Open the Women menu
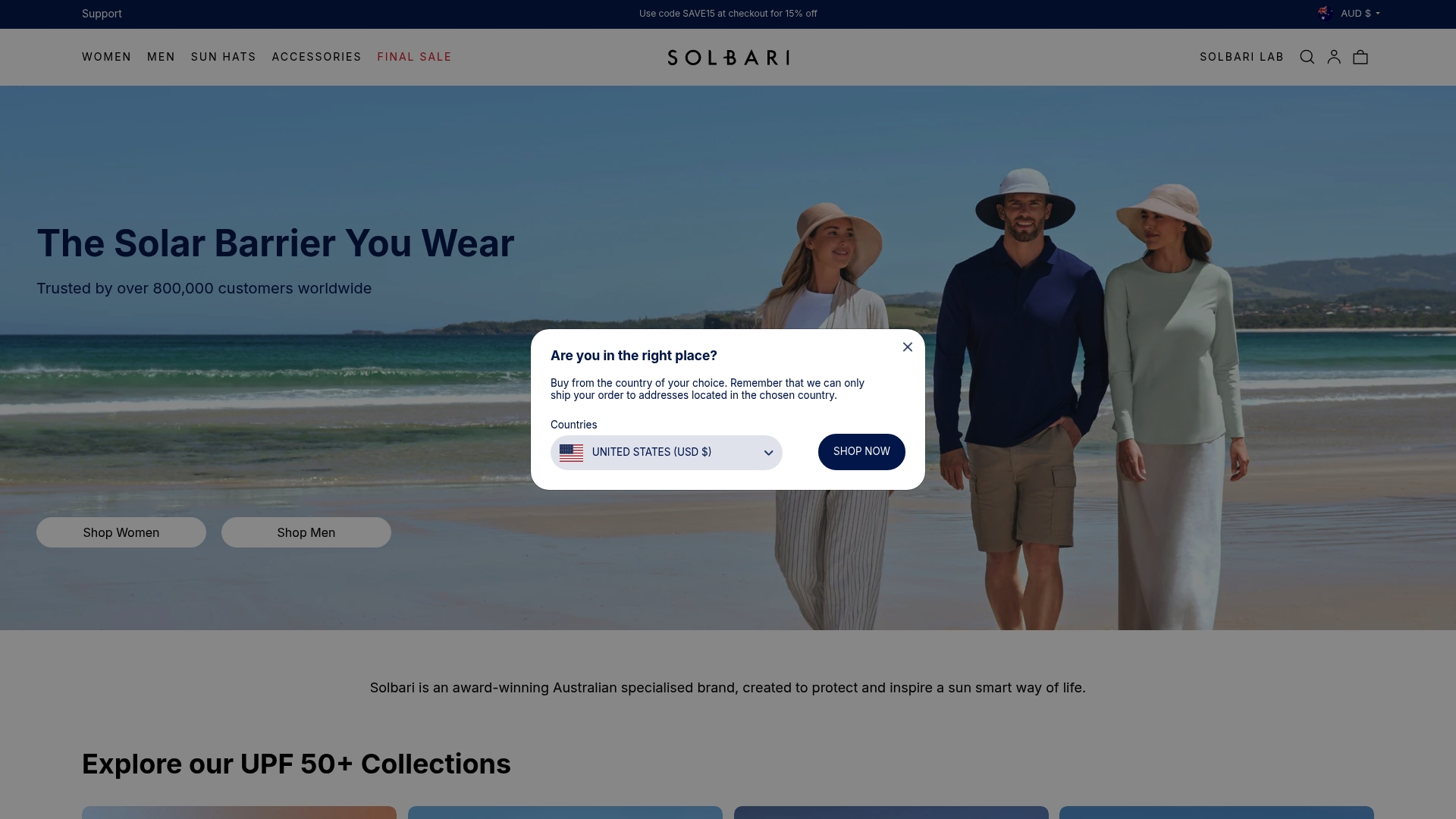This screenshot has width=1456, height=819. point(106,57)
